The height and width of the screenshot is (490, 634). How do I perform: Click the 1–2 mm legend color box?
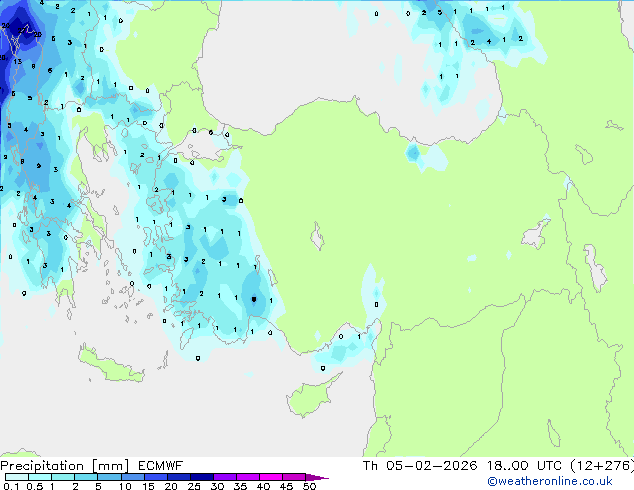coord(63,477)
